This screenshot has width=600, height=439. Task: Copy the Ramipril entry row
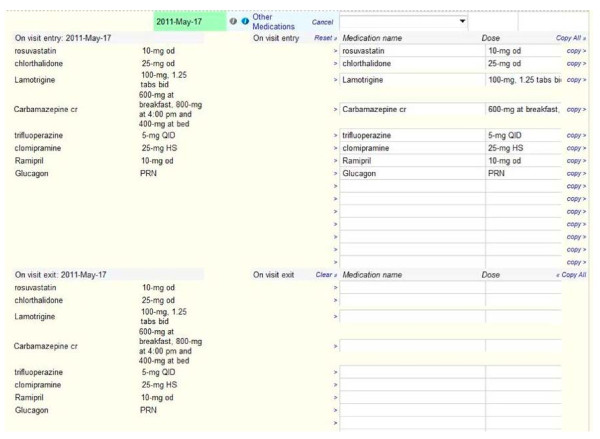pyautogui.click(x=576, y=160)
